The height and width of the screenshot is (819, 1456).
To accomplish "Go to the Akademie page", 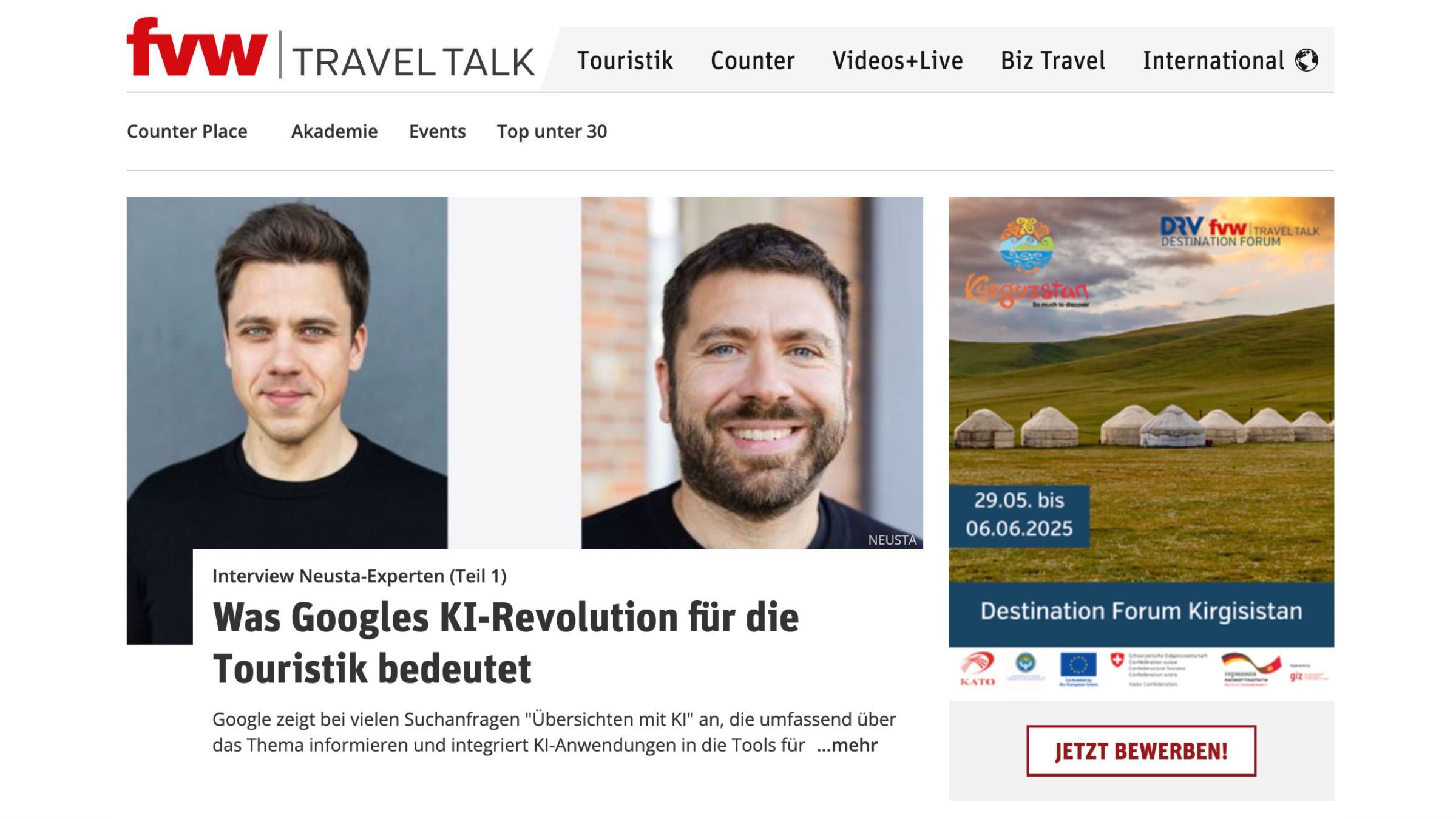I will 334,131.
